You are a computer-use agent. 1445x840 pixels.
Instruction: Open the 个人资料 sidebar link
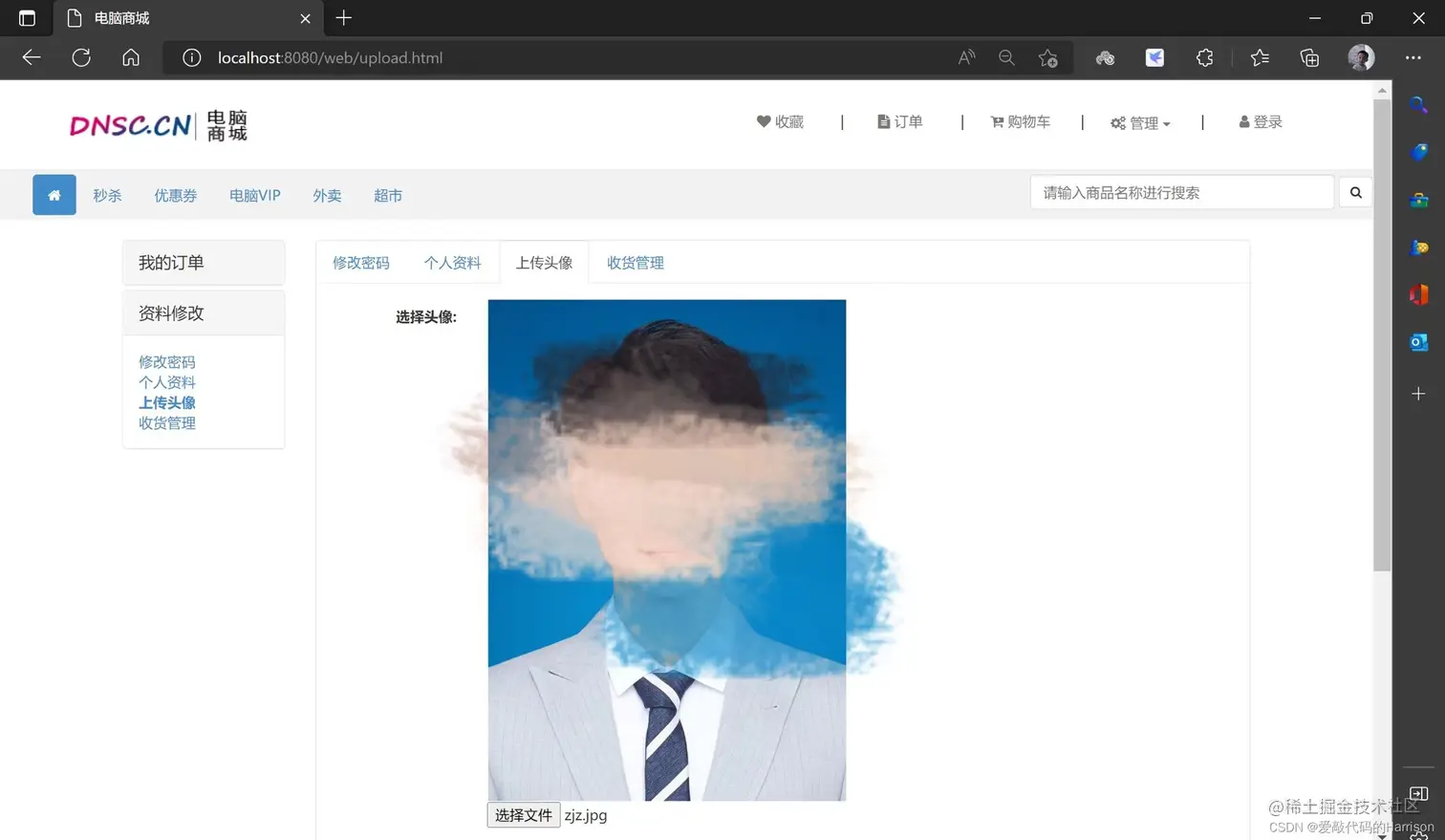point(166,381)
